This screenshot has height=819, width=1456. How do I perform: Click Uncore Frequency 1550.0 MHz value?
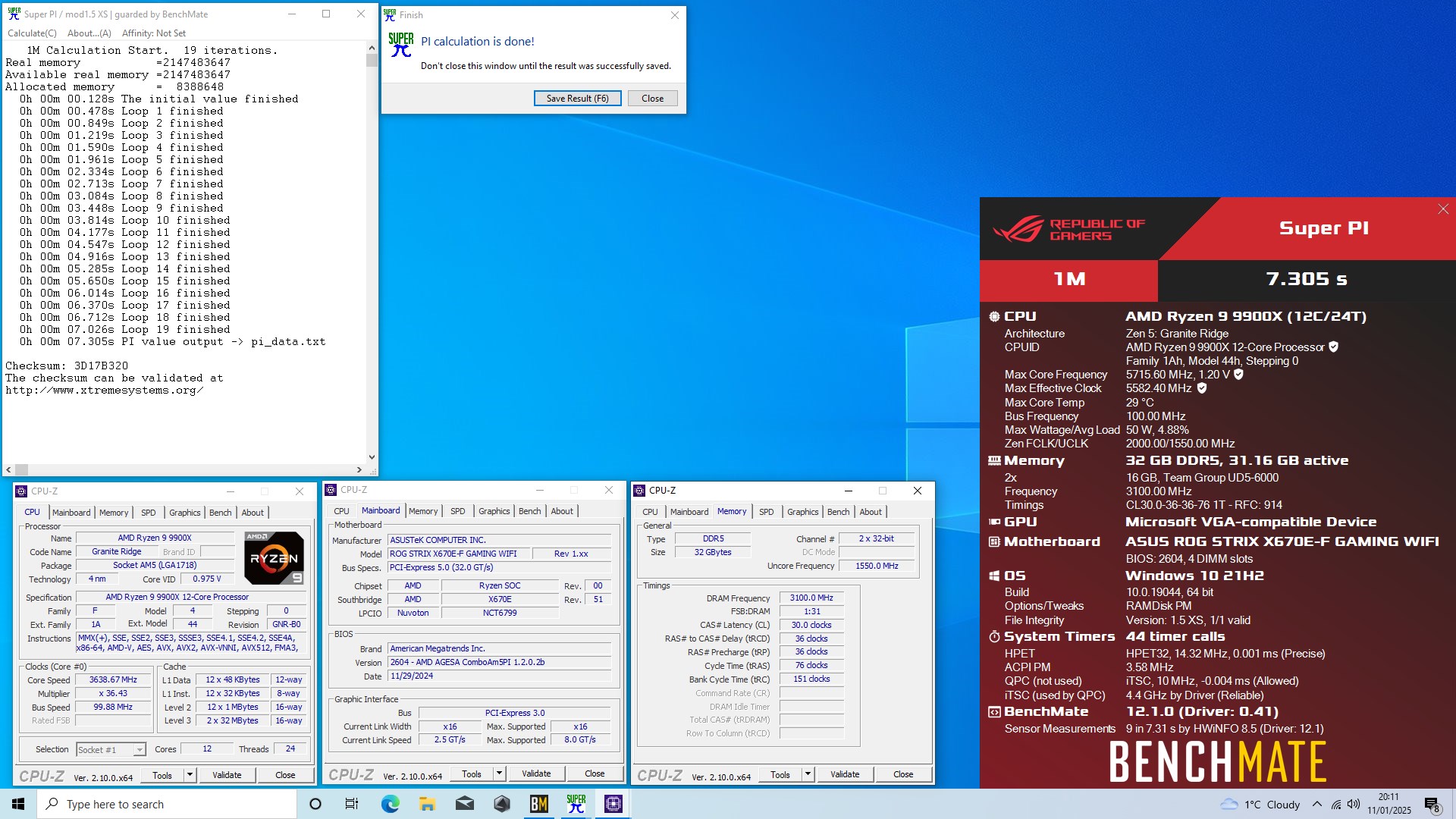(x=877, y=566)
